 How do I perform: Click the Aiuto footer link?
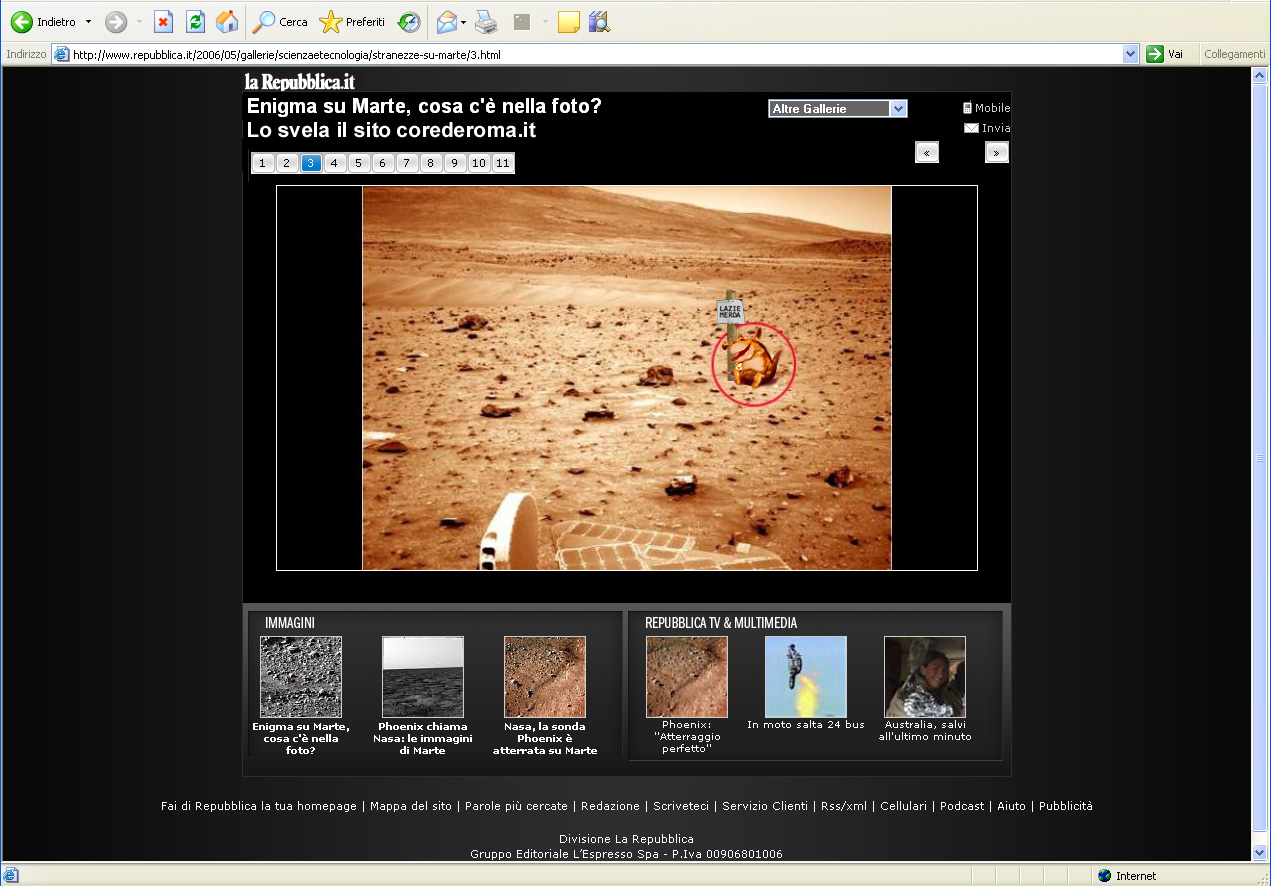click(x=1012, y=806)
